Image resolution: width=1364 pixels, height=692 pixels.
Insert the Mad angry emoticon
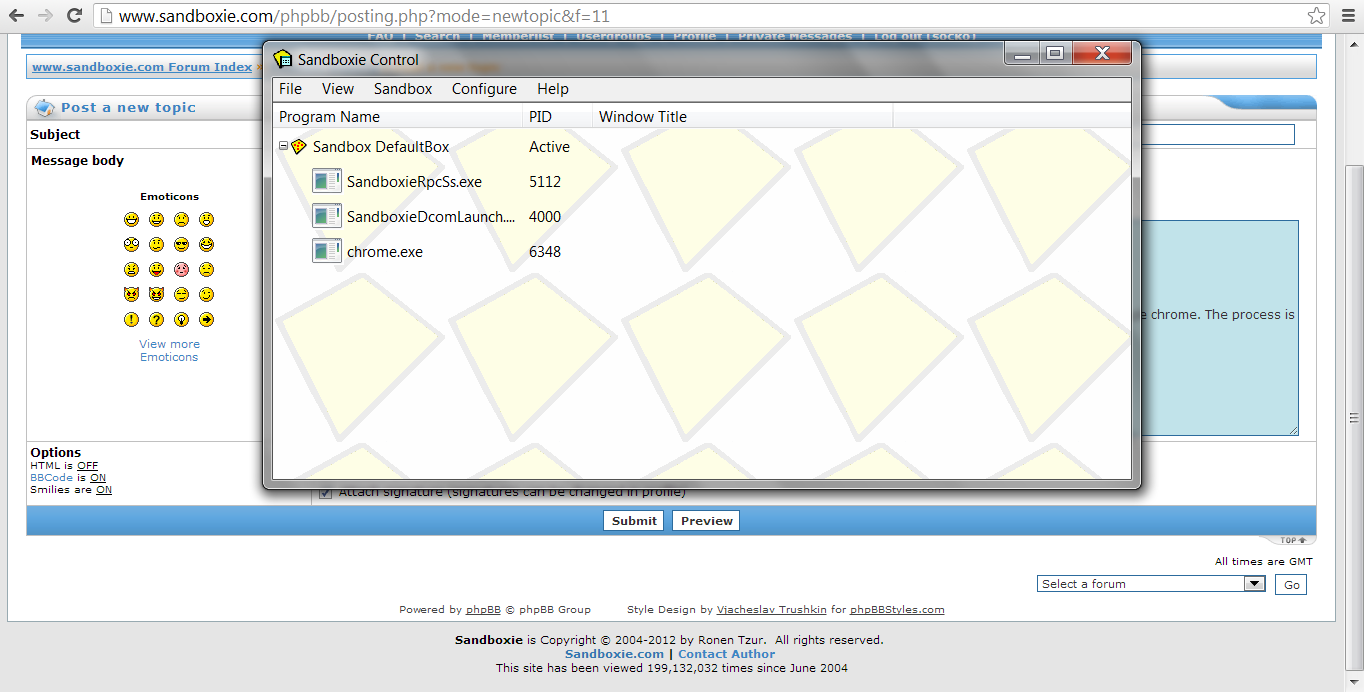click(x=131, y=269)
